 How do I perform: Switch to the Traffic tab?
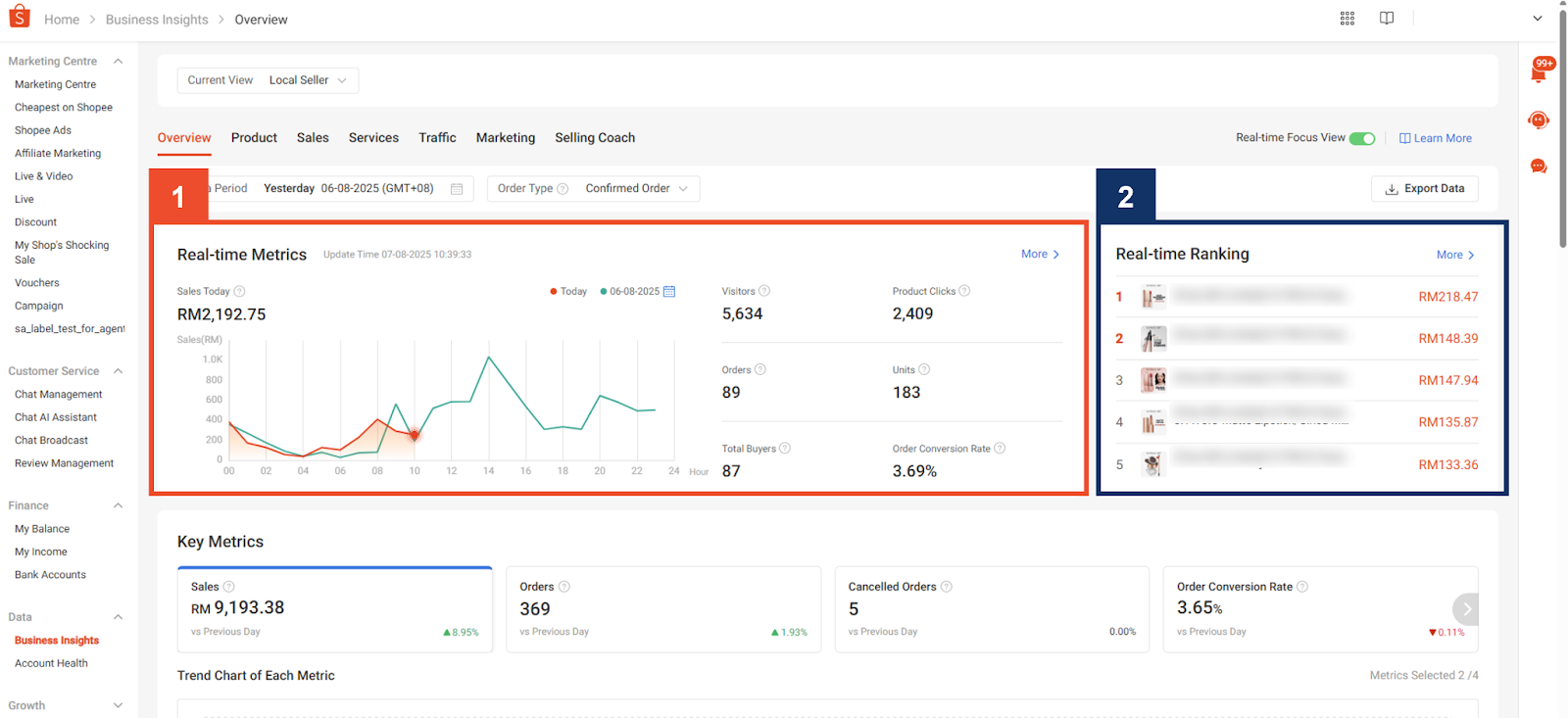click(437, 138)
